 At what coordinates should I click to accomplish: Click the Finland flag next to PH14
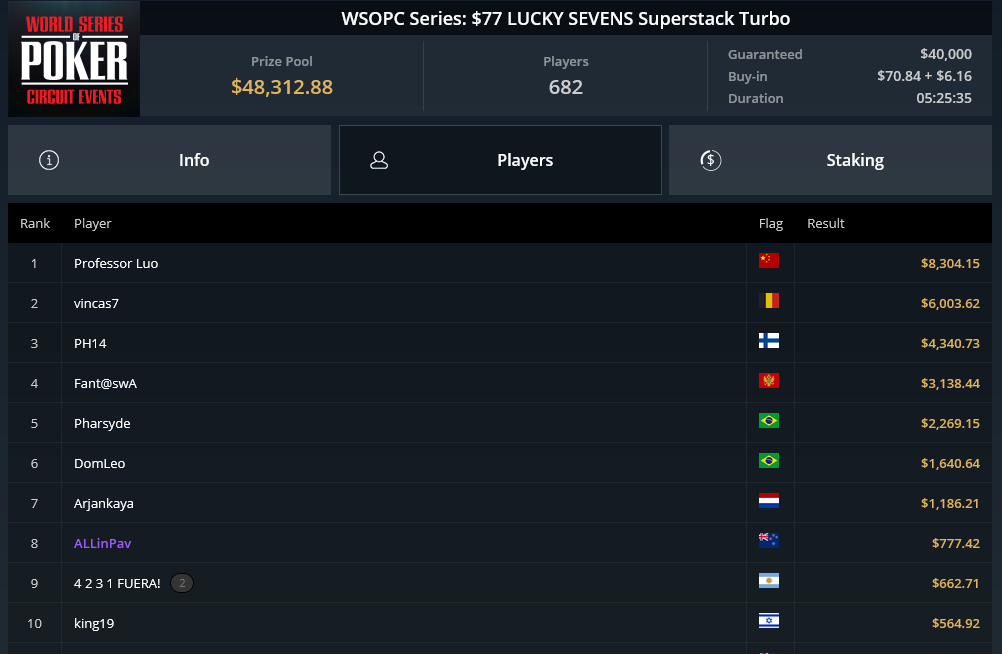(769, 341)
